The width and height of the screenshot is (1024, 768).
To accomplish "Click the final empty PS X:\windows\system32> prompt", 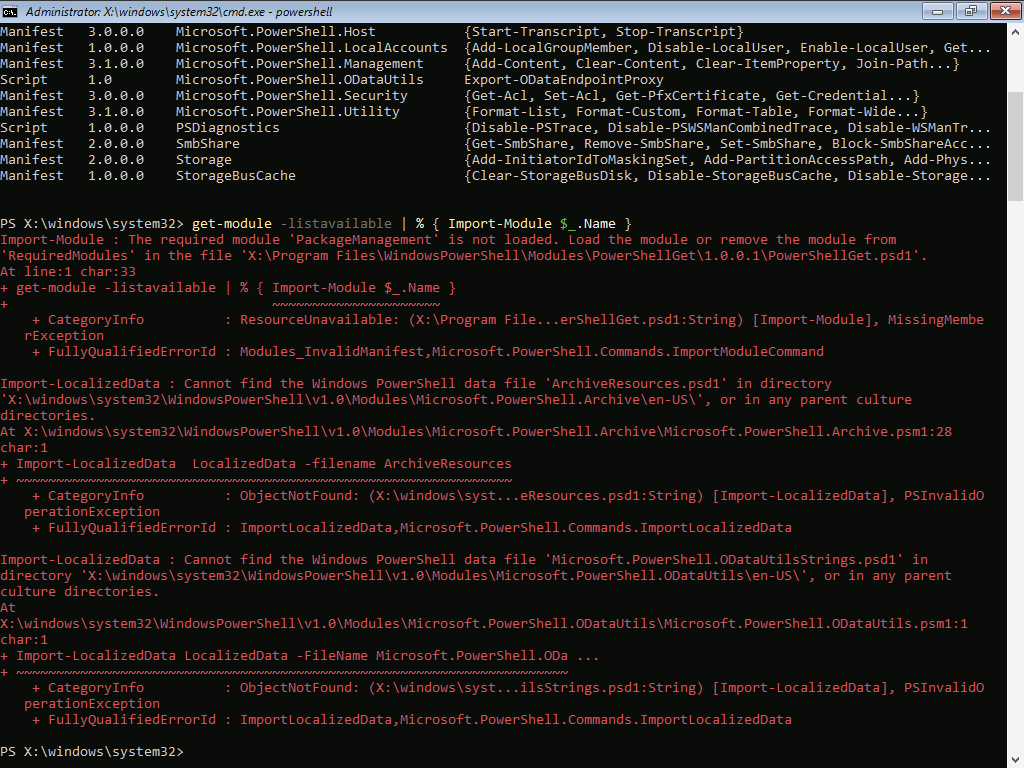I will point(92,751).
